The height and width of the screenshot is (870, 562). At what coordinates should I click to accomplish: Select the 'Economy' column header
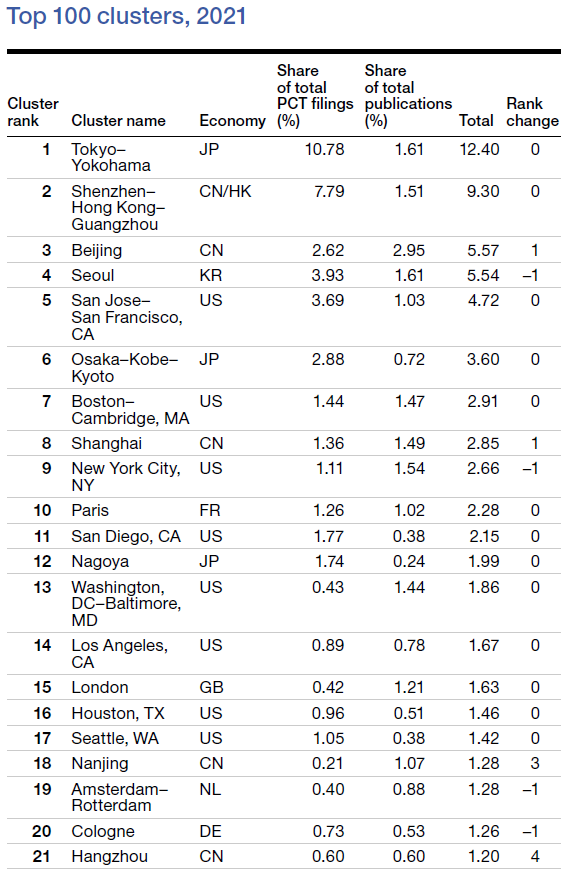click(x=232, y=120)
